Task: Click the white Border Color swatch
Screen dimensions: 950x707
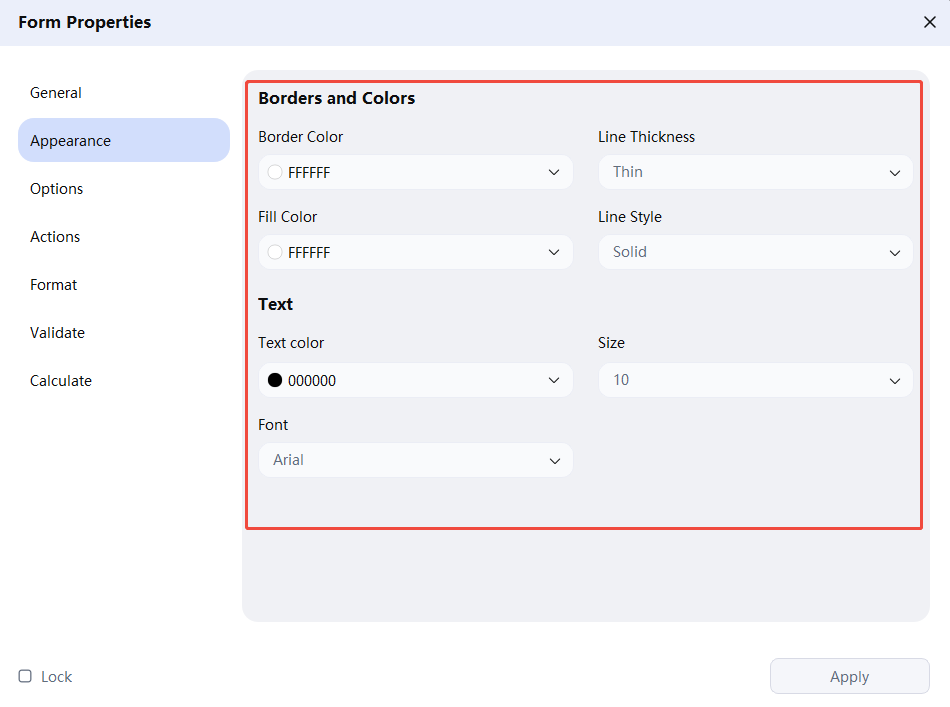Action: click(x=275, y=172)
